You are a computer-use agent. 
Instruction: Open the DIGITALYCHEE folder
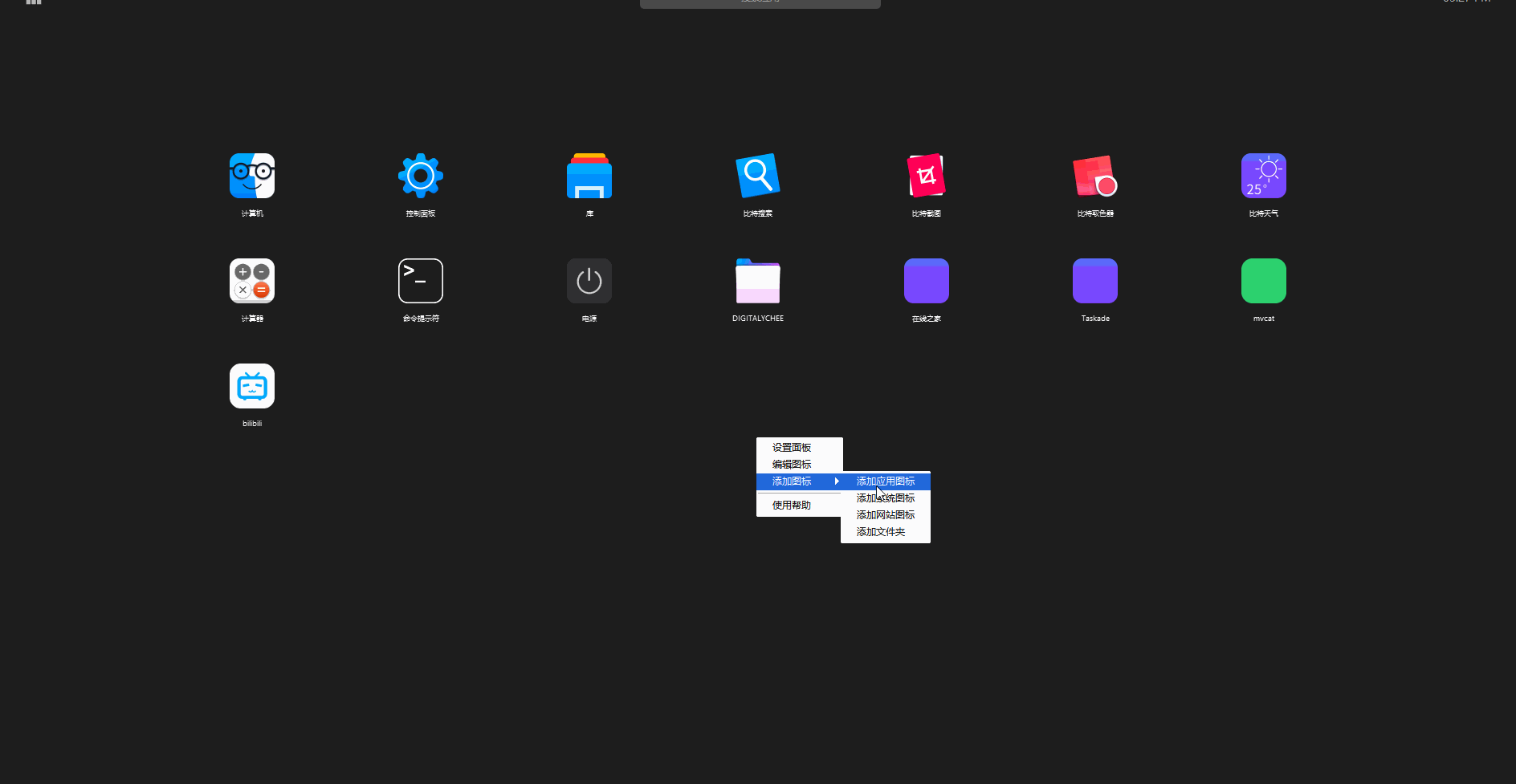coord(758,281)
